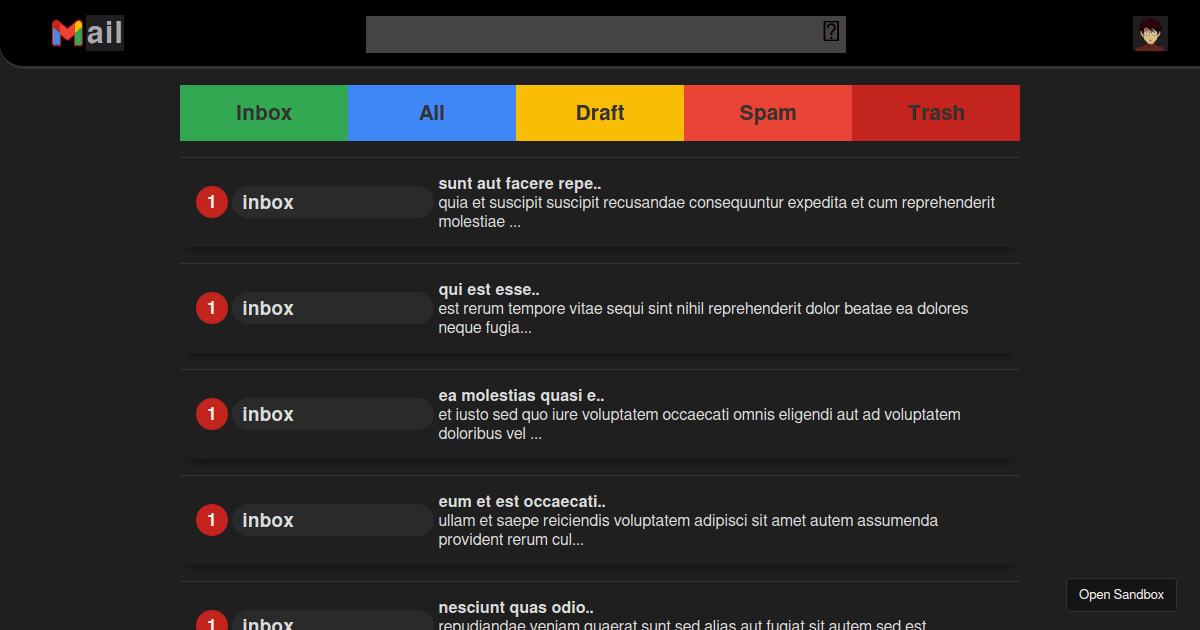Click inside the search input field

tap(590, 34)
